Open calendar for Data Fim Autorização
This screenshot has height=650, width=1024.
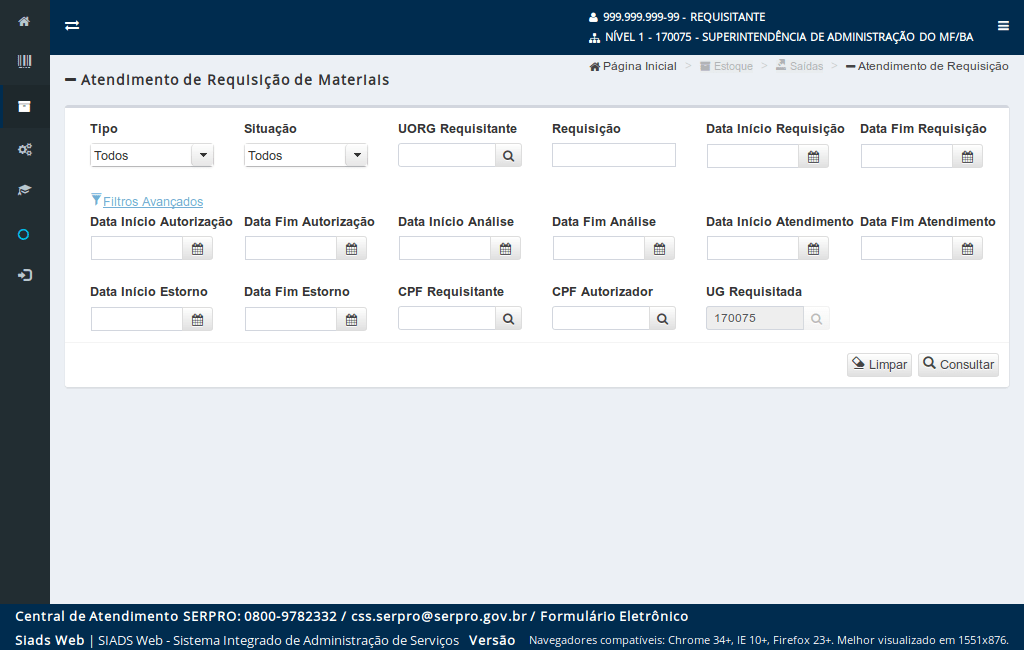(351, 249)
